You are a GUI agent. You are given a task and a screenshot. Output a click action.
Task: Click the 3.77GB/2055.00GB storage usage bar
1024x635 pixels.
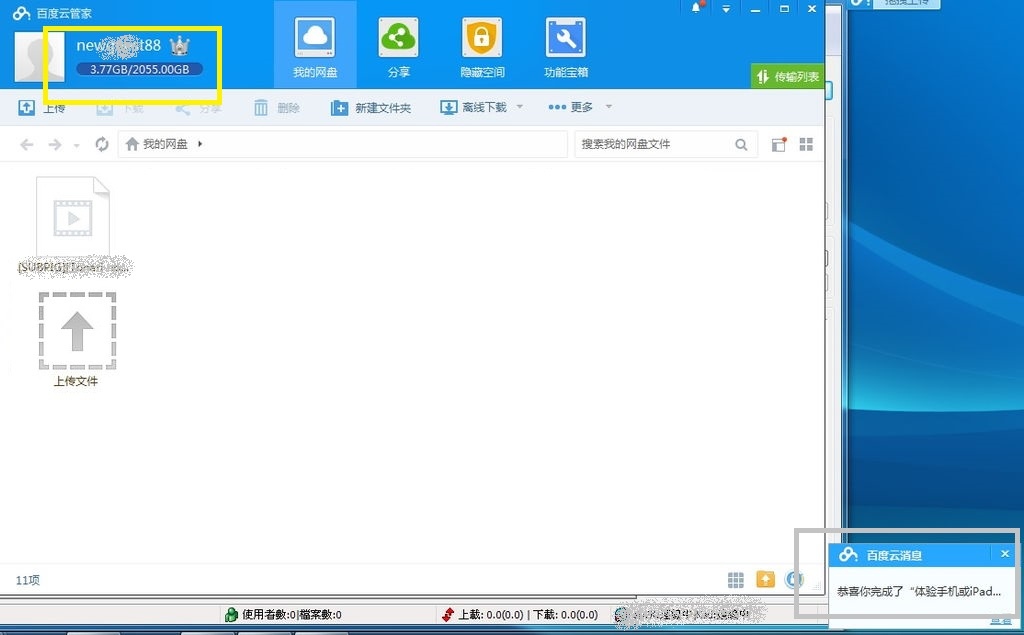click(139, 69)
